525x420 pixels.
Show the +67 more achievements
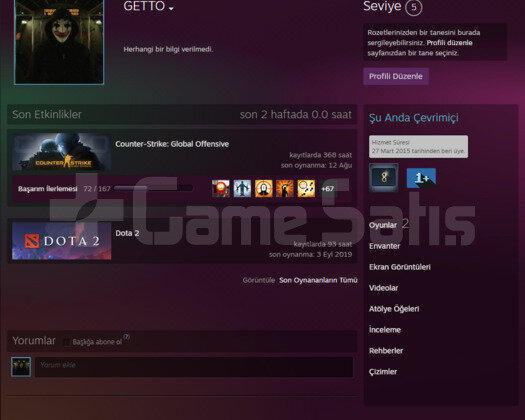(327, 189)
